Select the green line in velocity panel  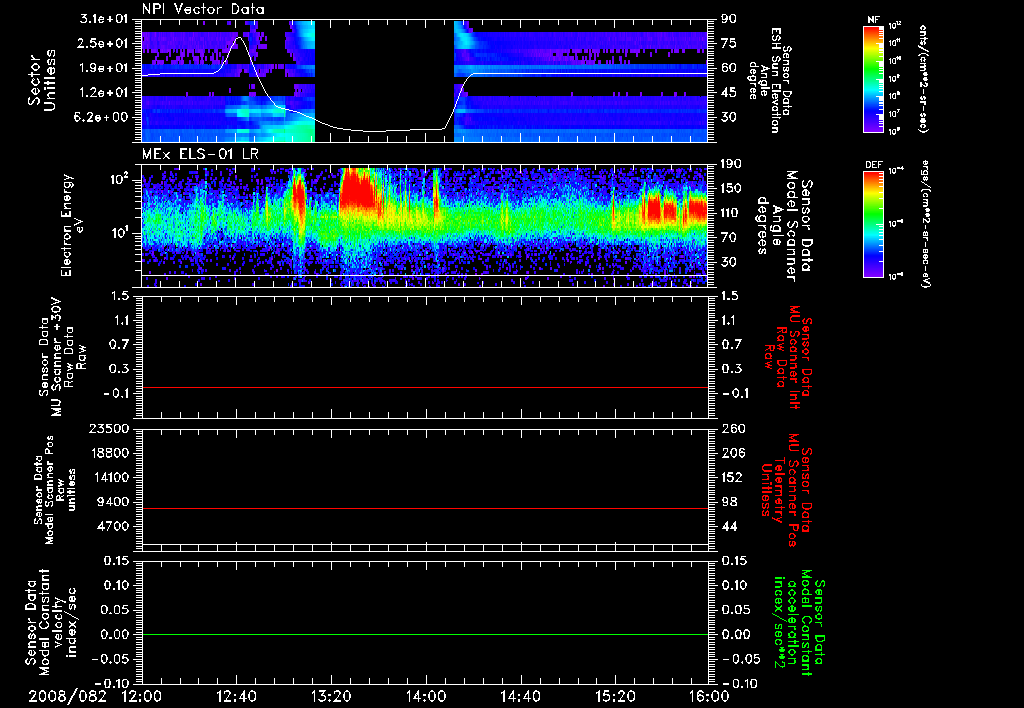pyautogui.click(x=425, y=634)
